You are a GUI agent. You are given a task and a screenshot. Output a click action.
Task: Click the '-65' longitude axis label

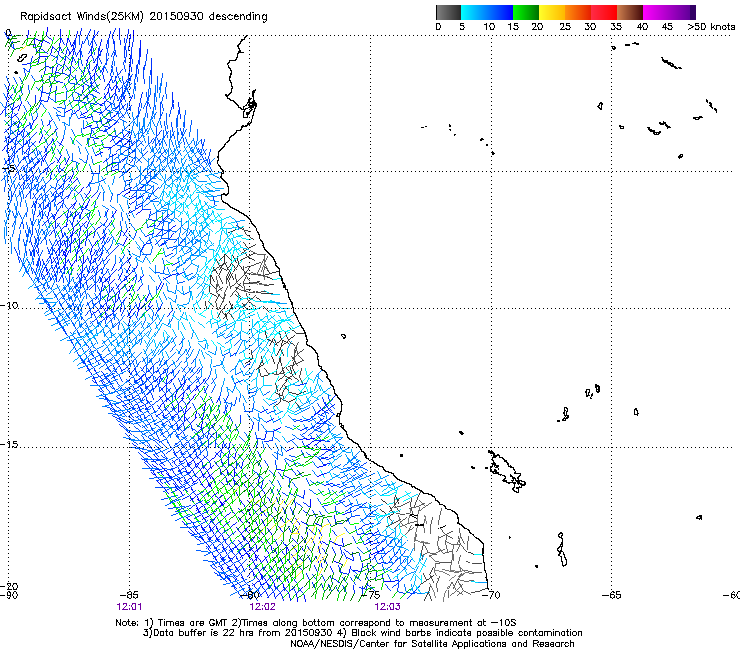(612, 595)
